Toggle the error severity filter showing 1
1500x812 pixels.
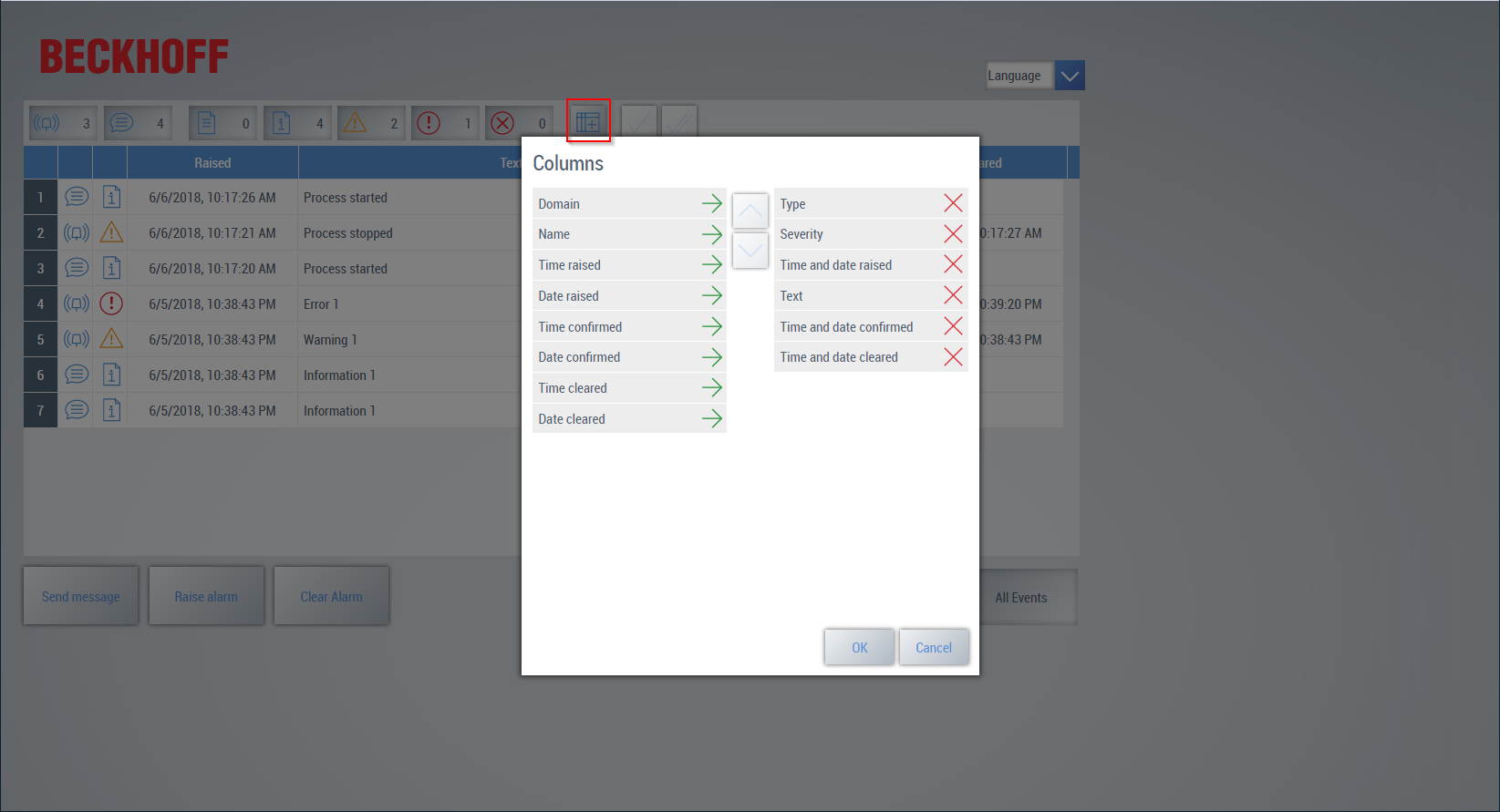point(445,123)
